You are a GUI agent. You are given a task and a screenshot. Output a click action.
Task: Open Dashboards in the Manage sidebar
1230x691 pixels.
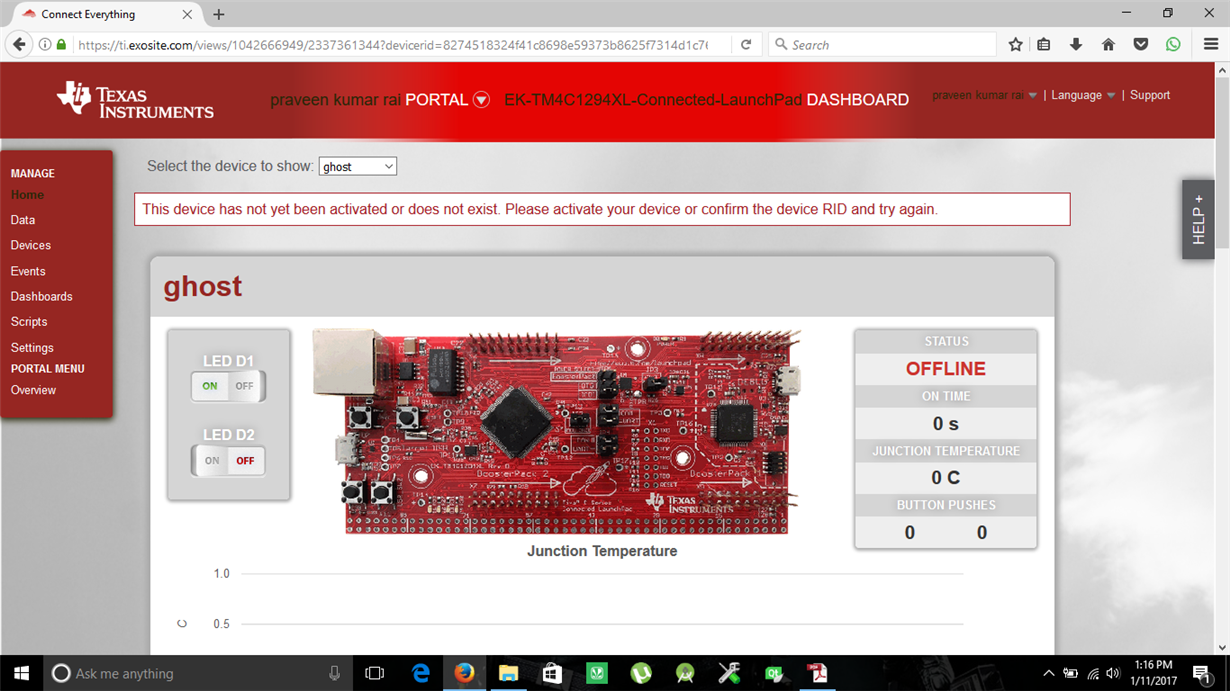coord(42,296)
